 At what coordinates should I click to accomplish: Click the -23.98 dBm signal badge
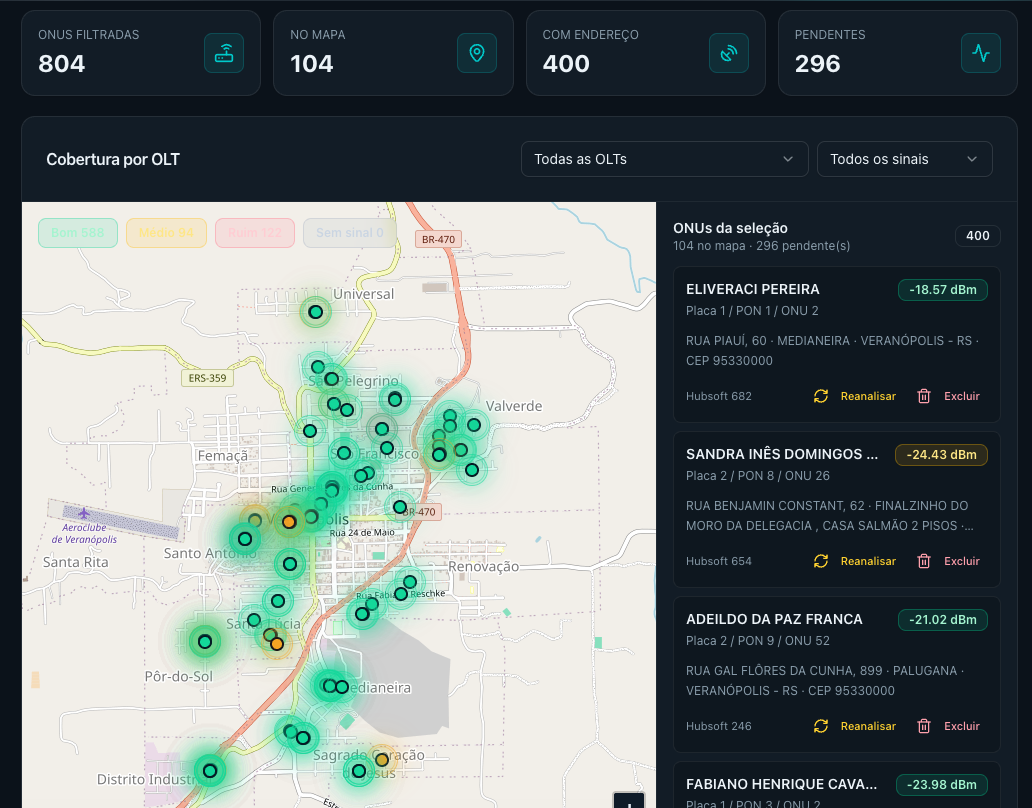[x=941, y=785]
